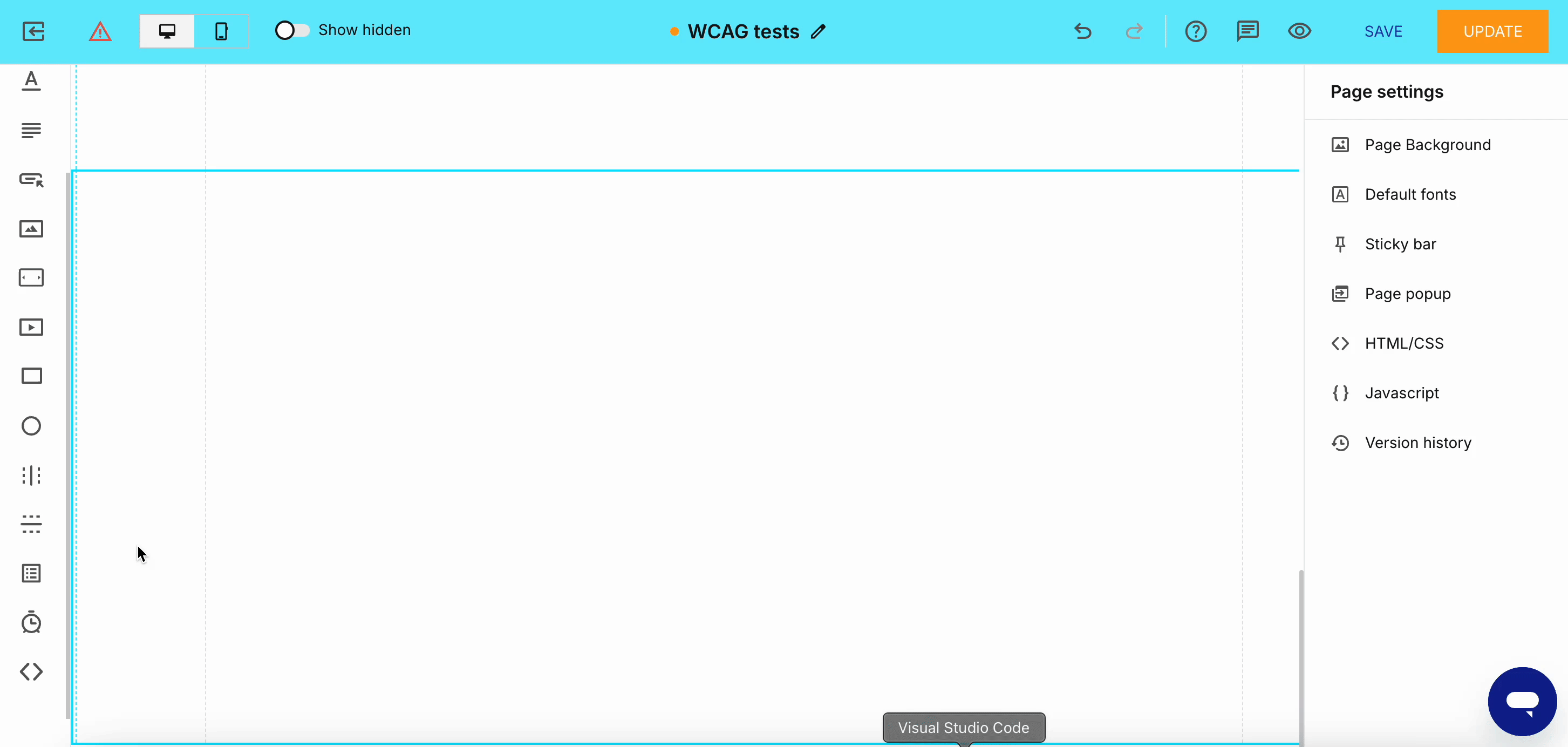Image resolution: width=1568 pixels, height=747 pixels.
Task: Select the Button widget tool
Action: point(31,179)
